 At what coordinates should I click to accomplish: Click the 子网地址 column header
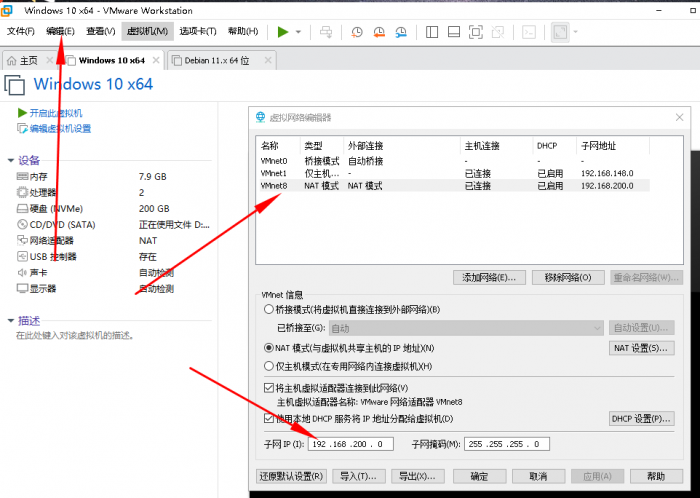pyautogui.click(x=612, y=146)
